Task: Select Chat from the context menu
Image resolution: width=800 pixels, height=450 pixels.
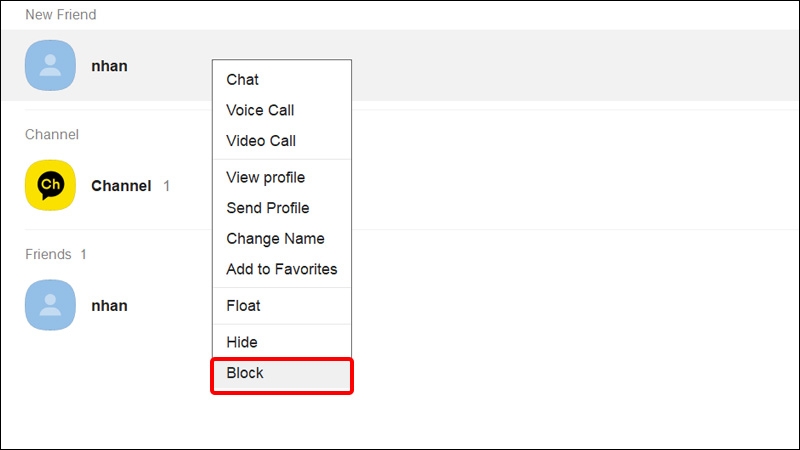Action: (x=243, y=80)
